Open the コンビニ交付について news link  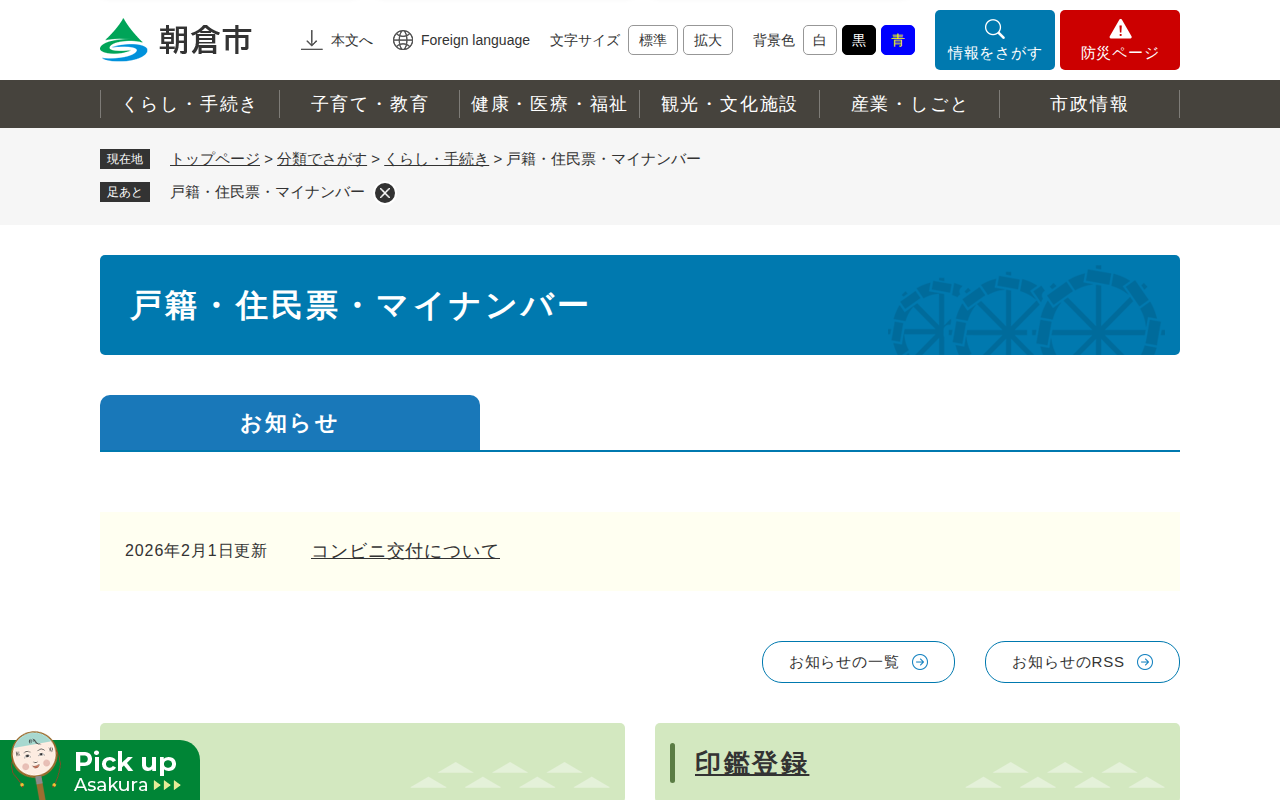(405, 551)
